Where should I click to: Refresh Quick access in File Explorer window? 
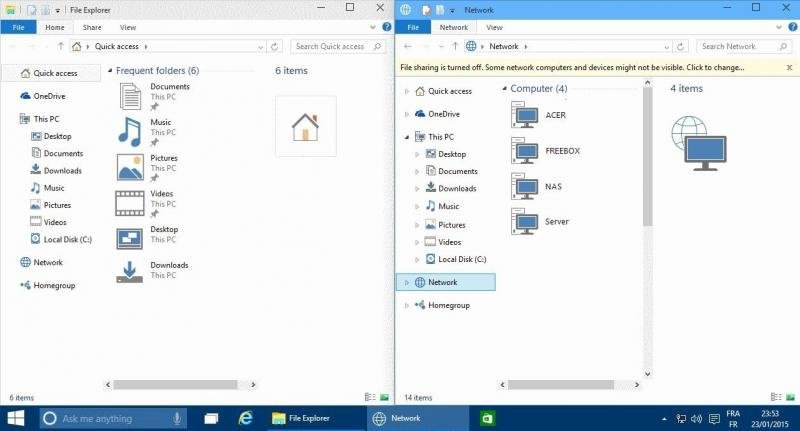coord(274,46)
